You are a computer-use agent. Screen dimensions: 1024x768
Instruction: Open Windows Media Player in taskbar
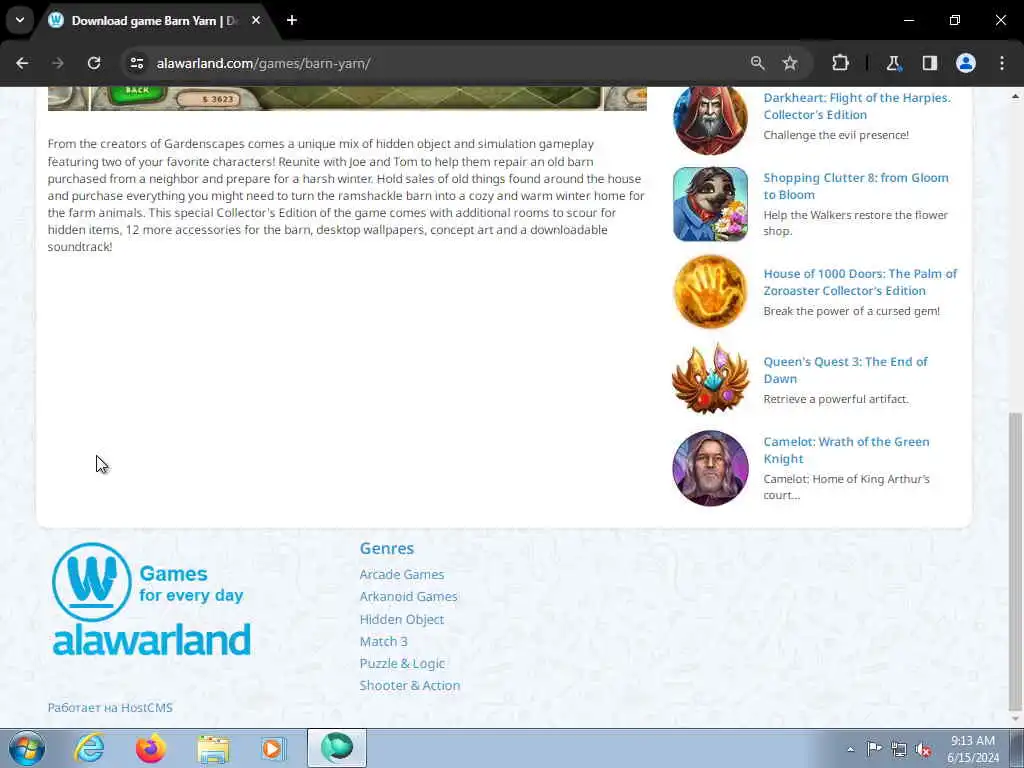[x=274, y=748]
